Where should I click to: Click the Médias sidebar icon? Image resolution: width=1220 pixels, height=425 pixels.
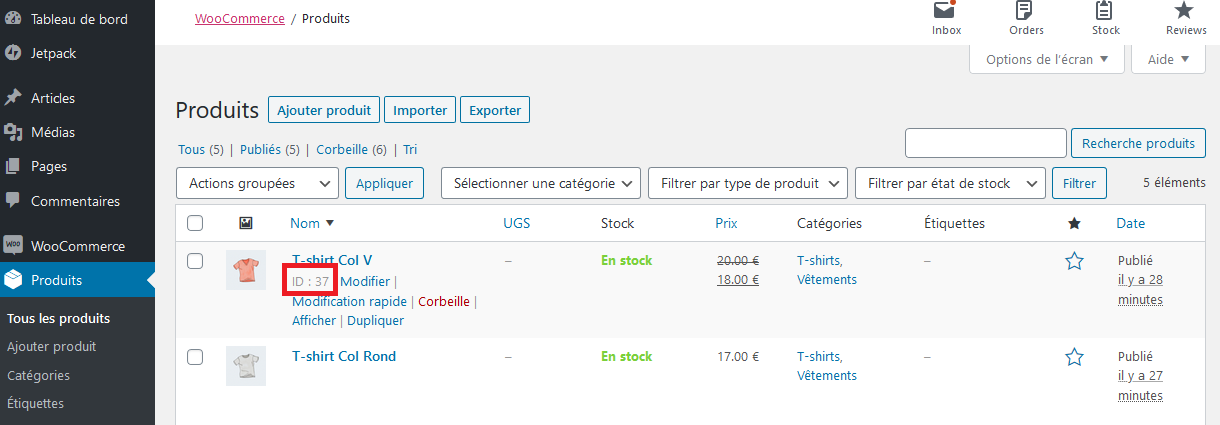pyautogui.click(x=14, y=132)
